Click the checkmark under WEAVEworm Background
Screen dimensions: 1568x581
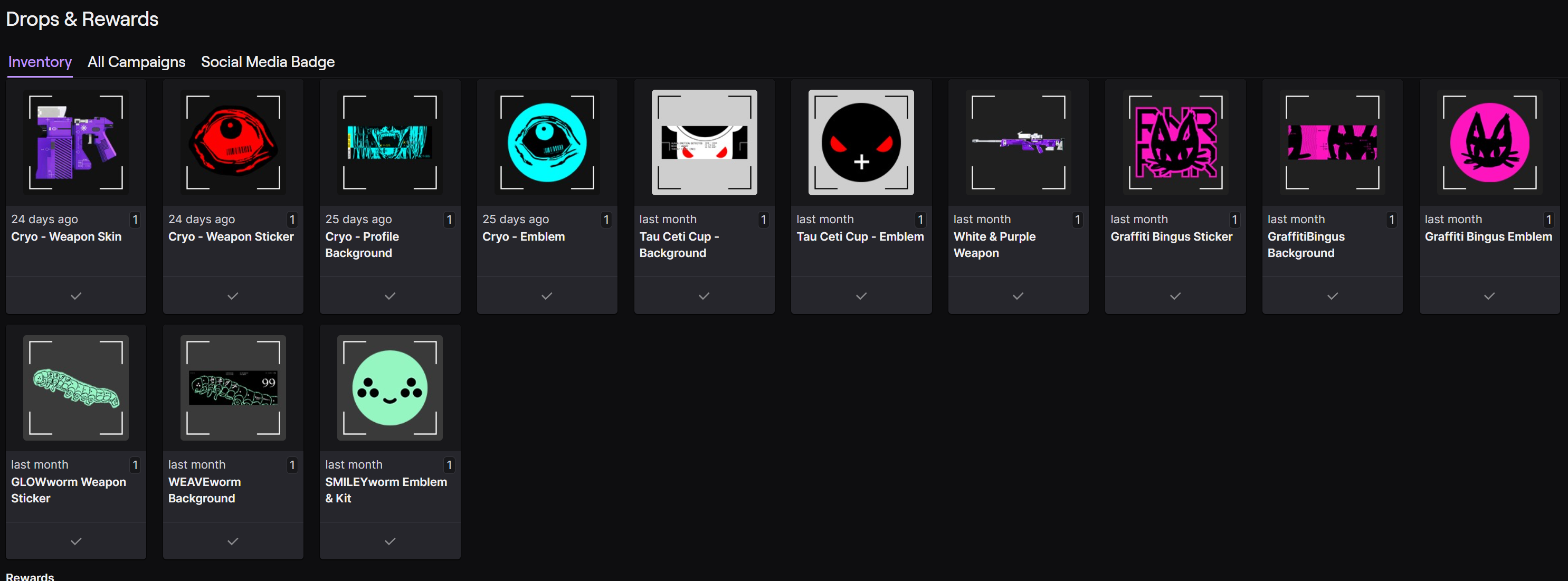[233, 541]
